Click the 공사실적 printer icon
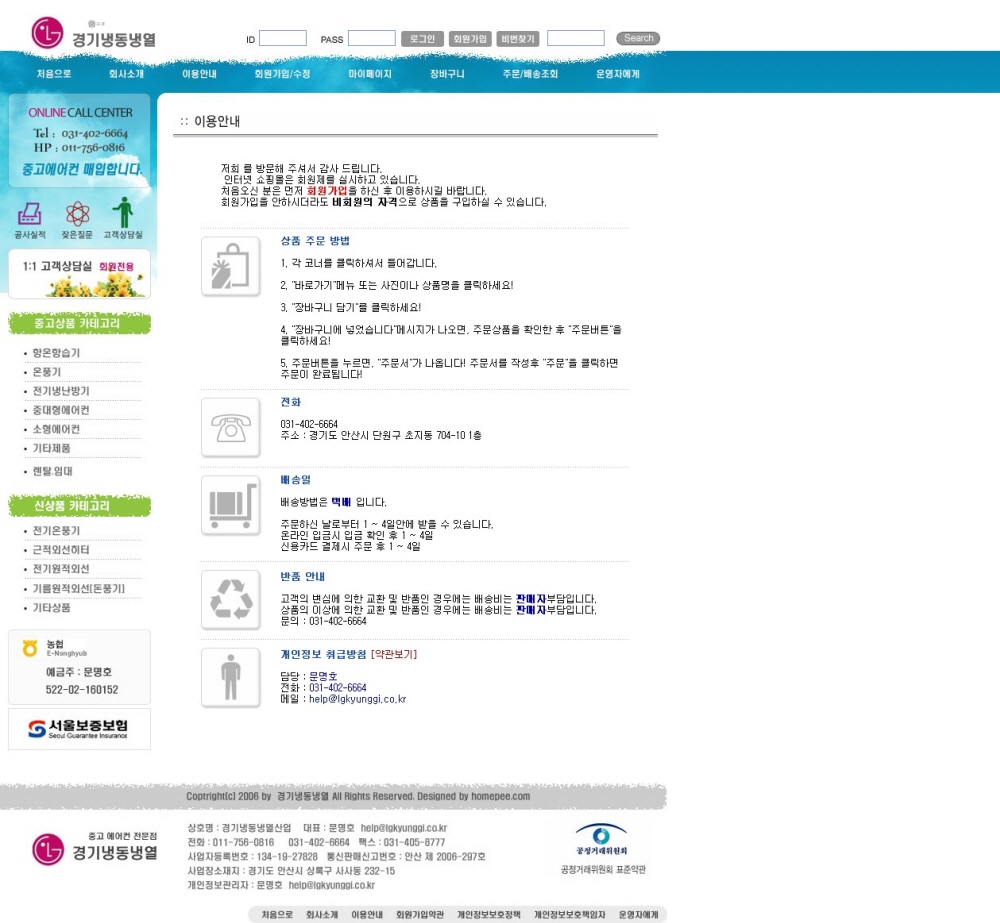 pyautogui.click(x=30, y=214)
